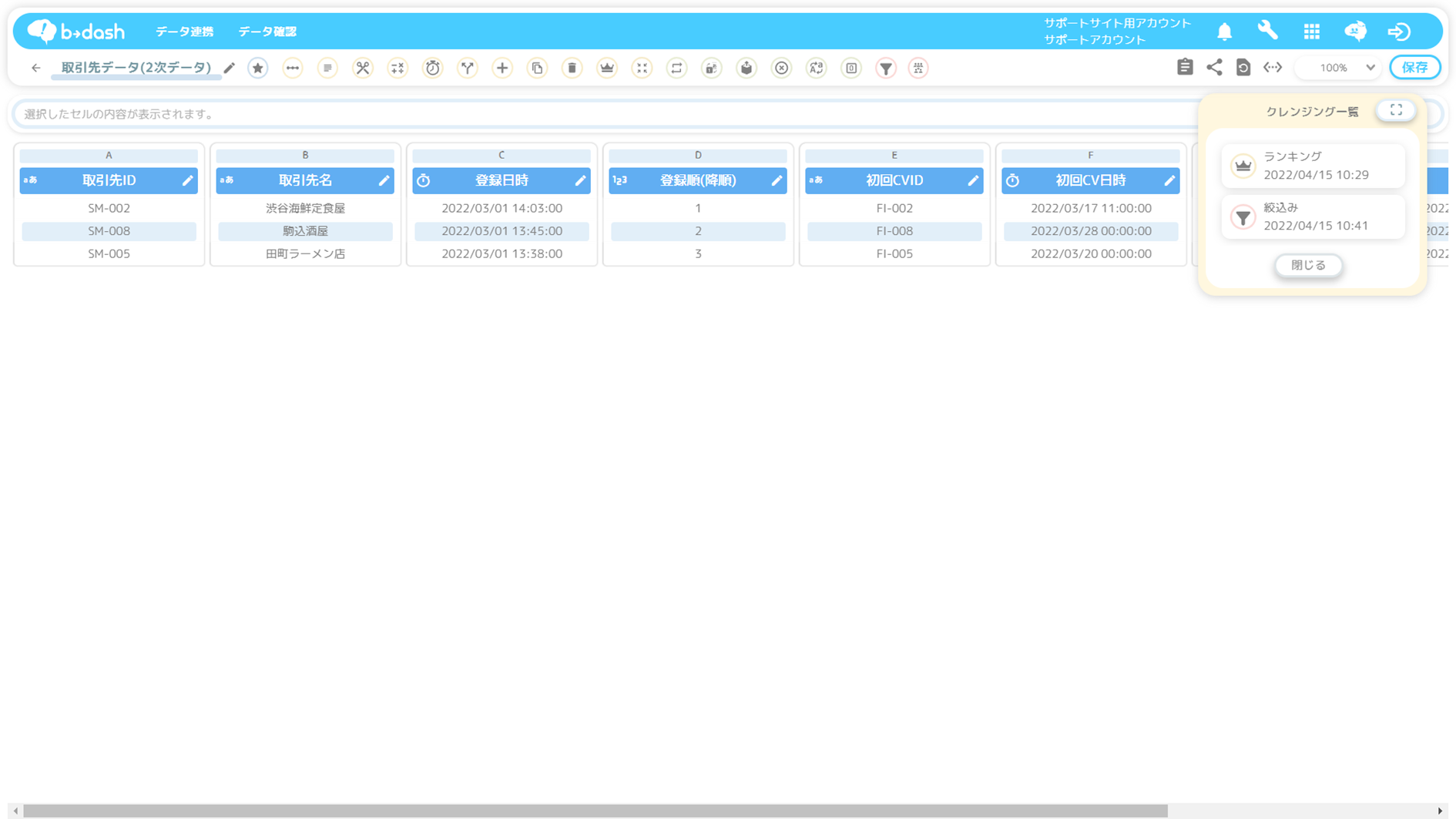Click the plus add column icon

coord(502,68)
